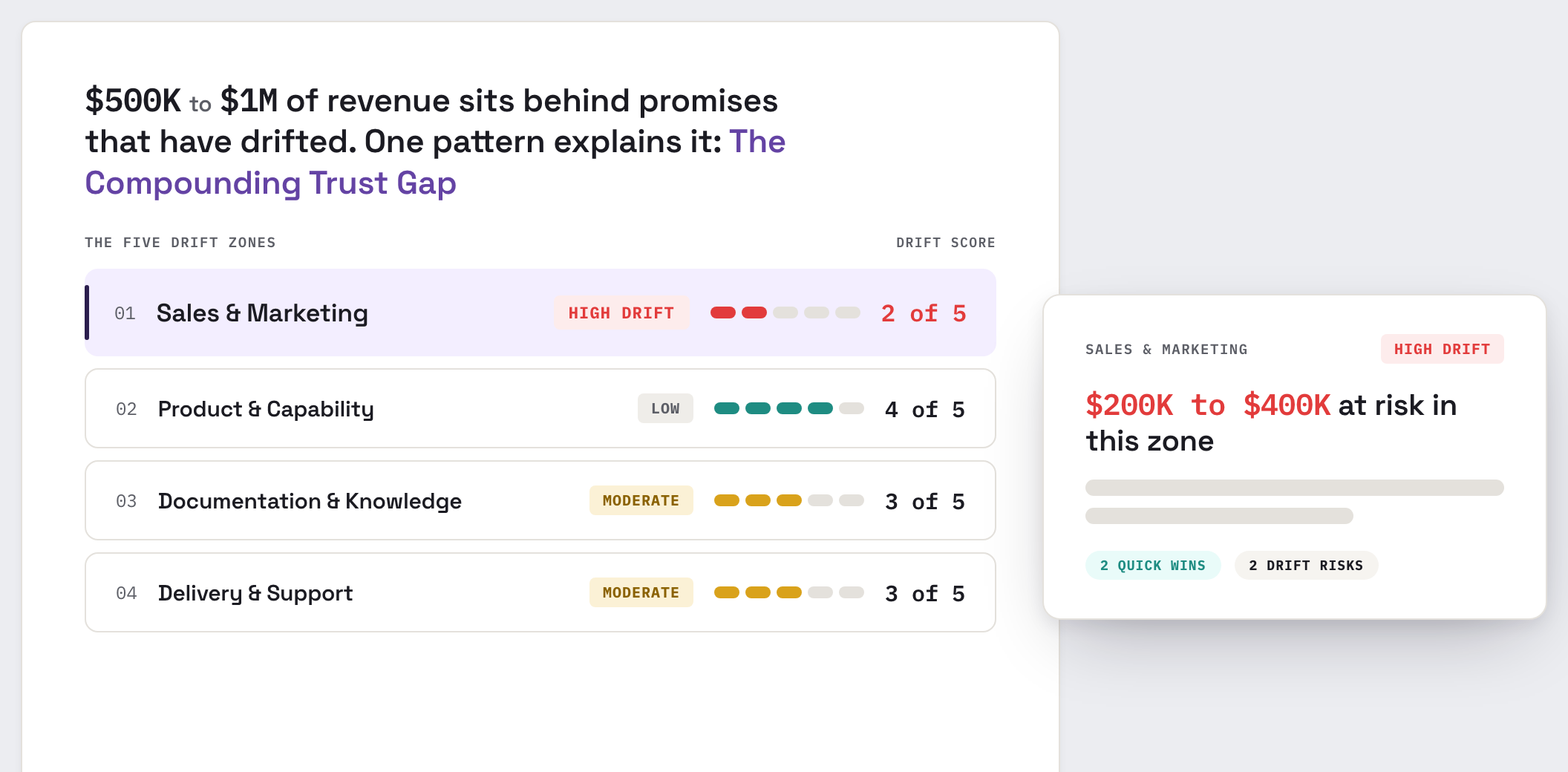Open the Delivery & Support row
The width and height of the screenshot is (1568, 772).
[x=540, y=592]
